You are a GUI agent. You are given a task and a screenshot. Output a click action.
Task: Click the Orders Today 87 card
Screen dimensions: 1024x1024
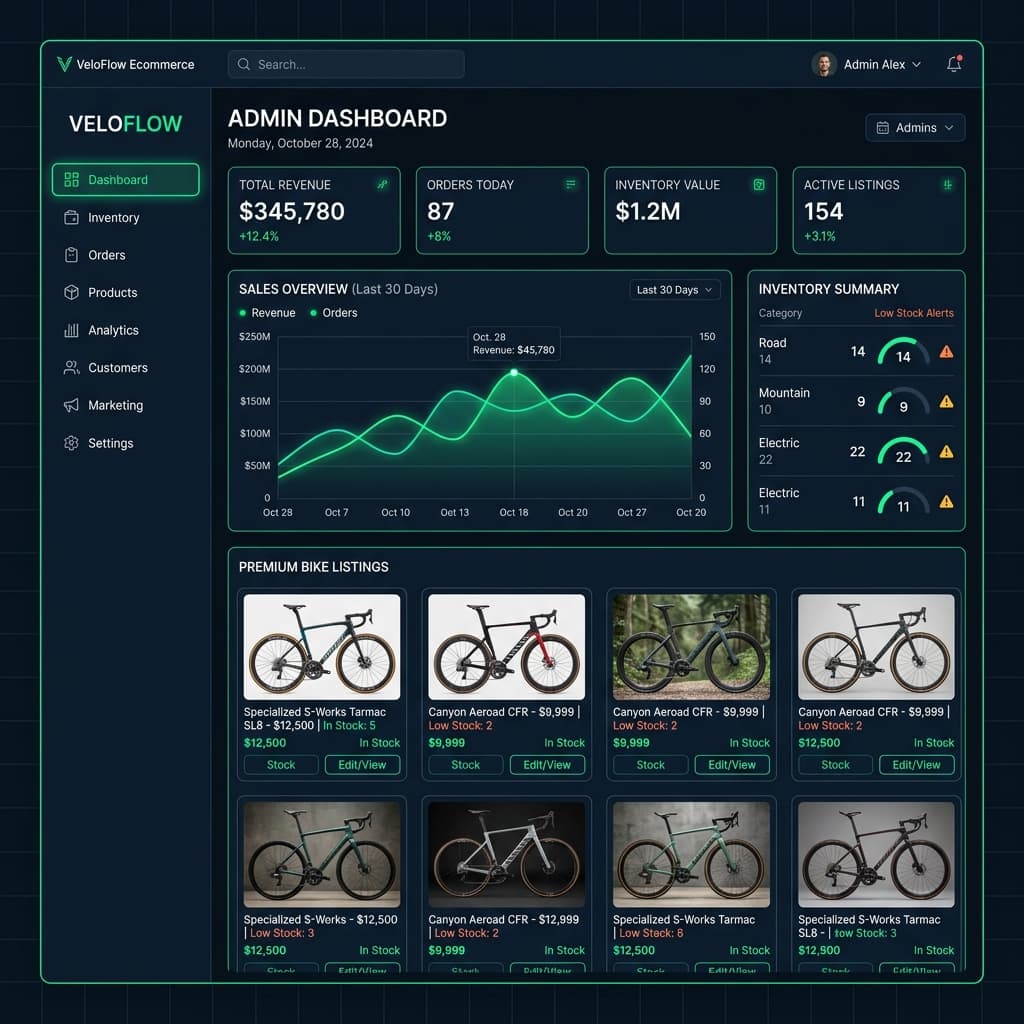(502, 210)
